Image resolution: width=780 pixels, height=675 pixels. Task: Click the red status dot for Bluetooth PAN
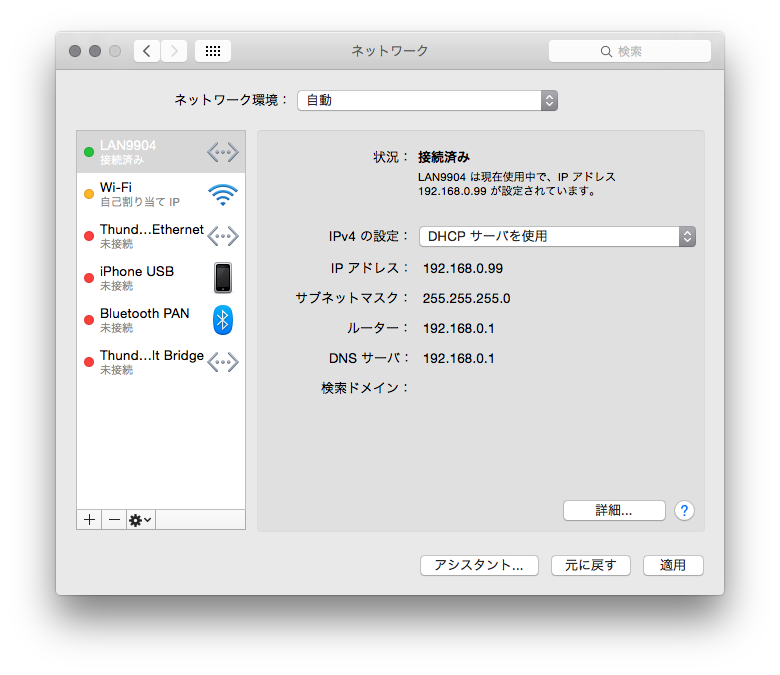click(89, 320)
